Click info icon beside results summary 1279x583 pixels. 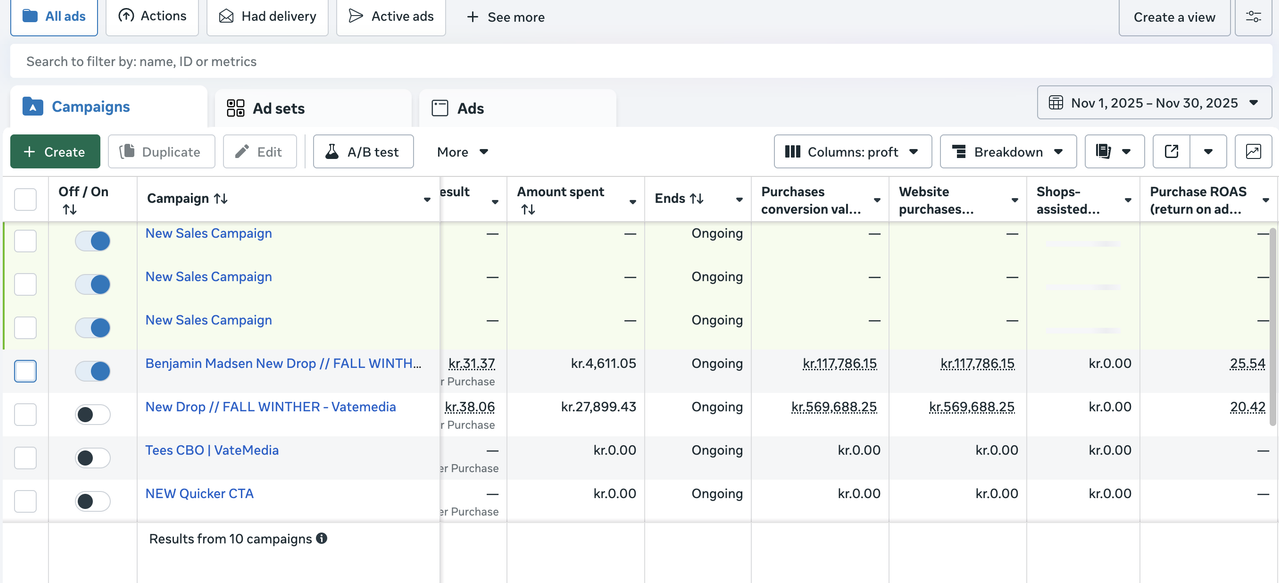pos(322,539)
